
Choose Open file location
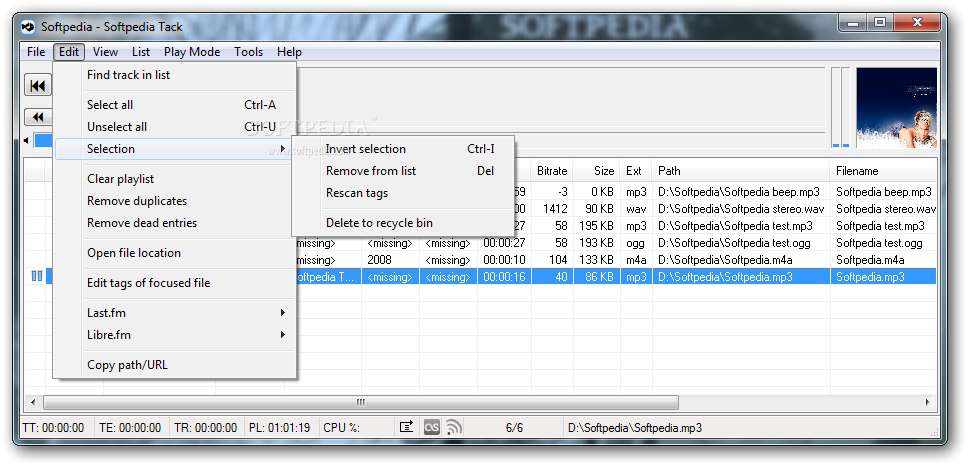(x=175, y=253)
